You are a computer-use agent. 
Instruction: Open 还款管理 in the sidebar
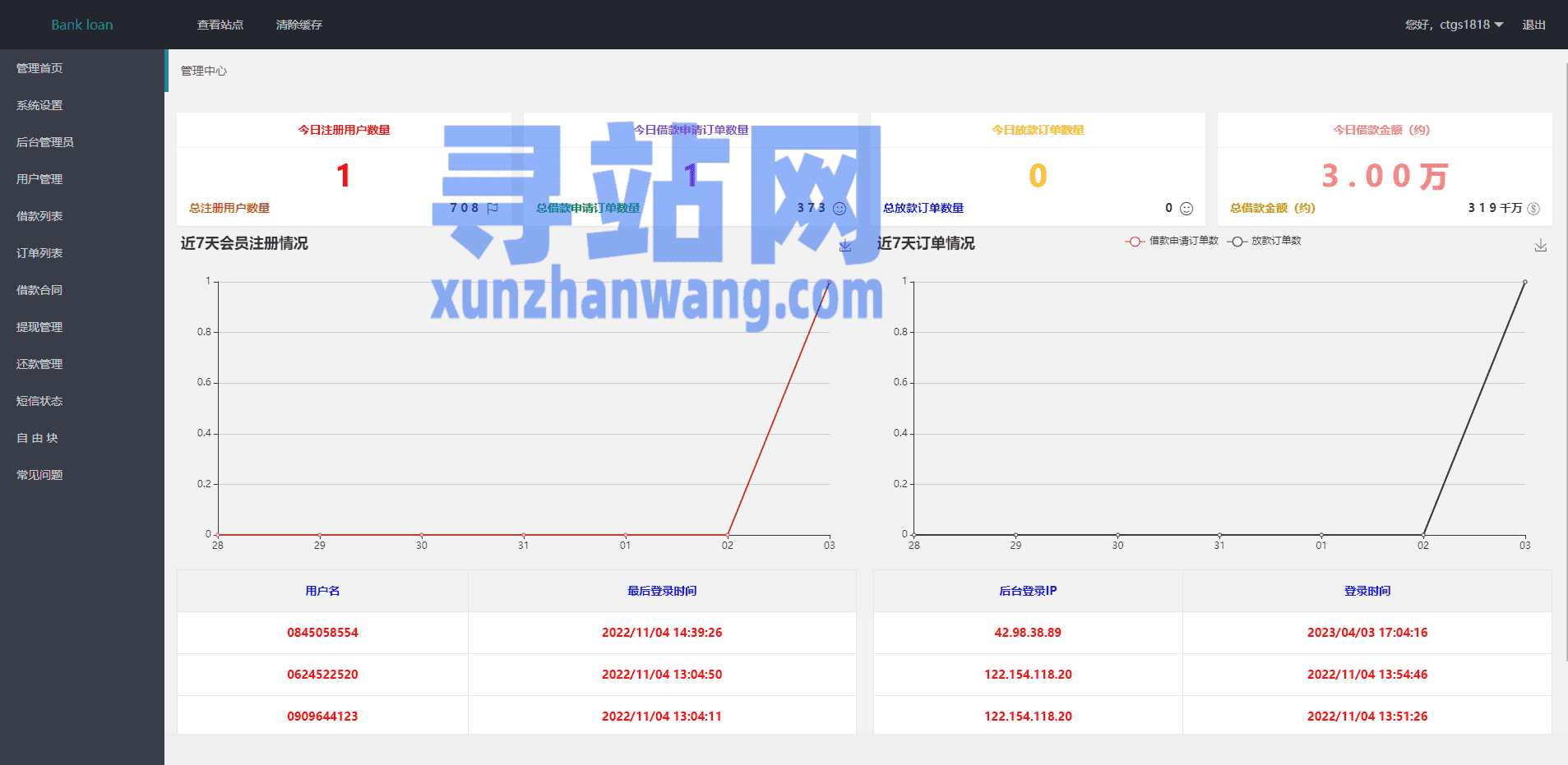coord(39,364)
